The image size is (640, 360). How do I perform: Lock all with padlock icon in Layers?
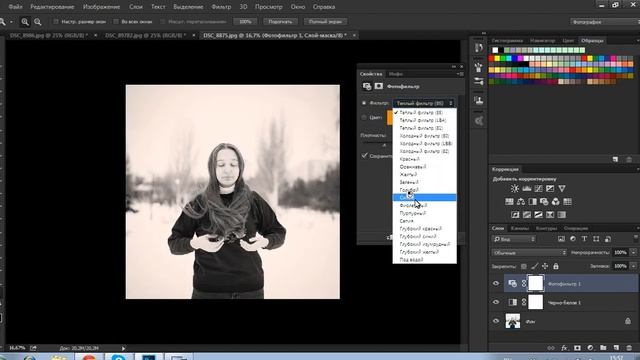pyautogui.click(x=556, y=266)
